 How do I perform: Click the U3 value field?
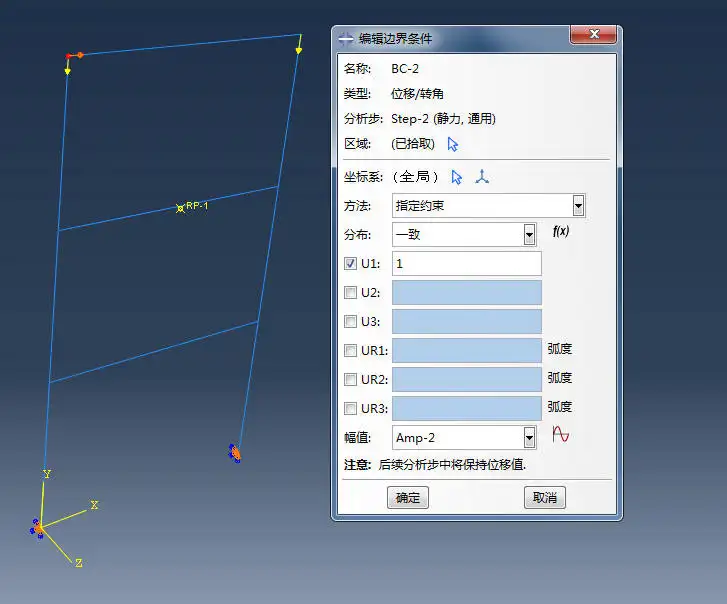point(466,321)
